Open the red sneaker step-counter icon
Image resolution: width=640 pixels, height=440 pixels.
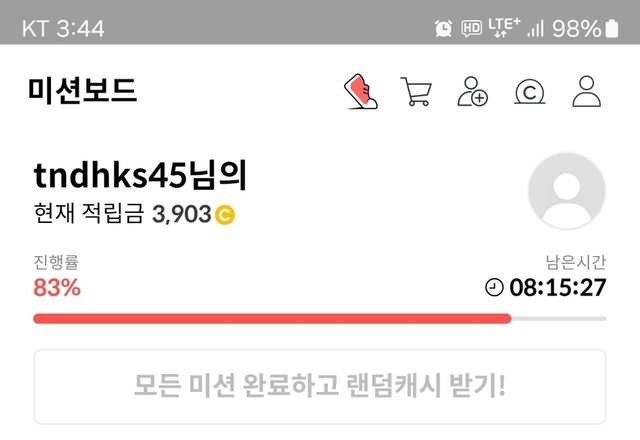tap(361, 91)
